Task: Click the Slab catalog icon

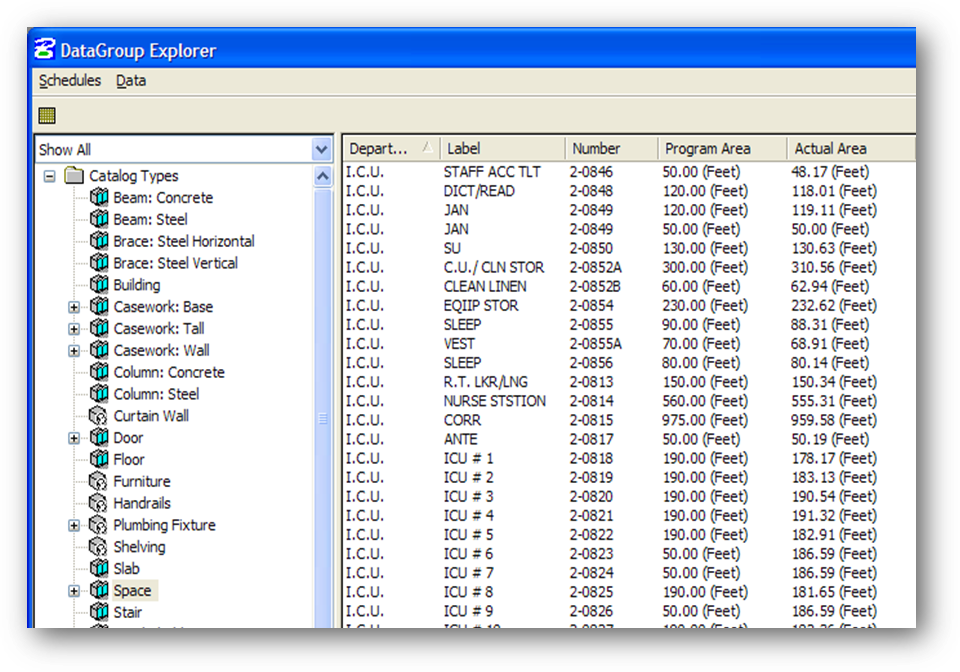Action: click(x=99, y=569)
